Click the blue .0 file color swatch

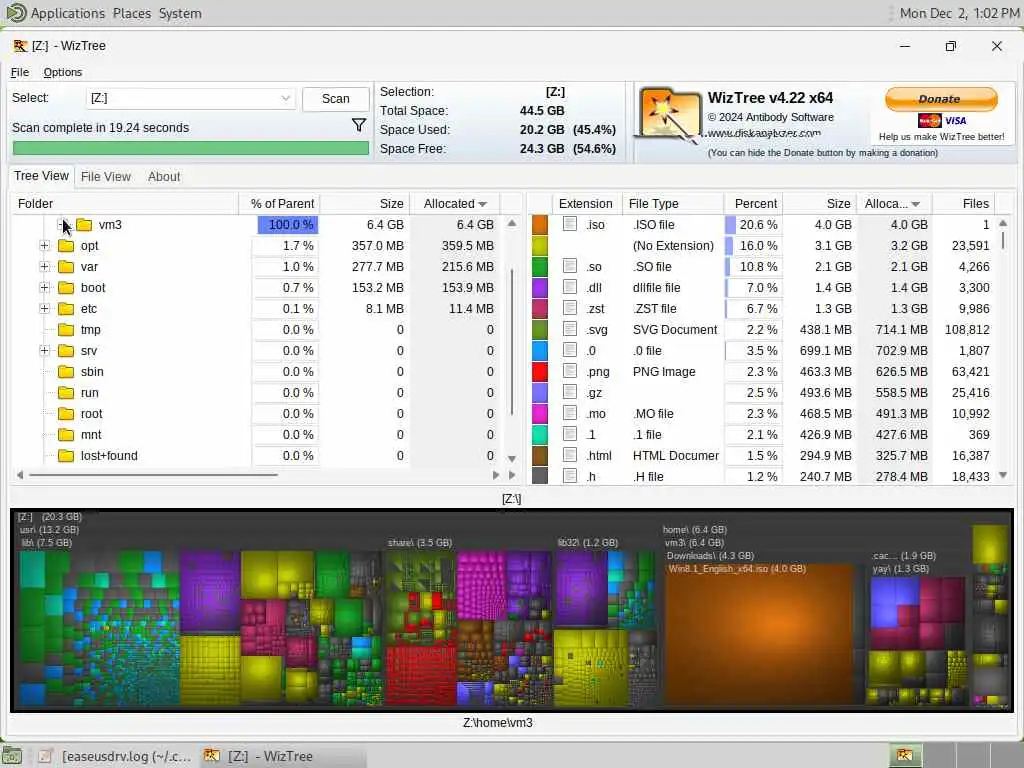(x=540, y=351)
